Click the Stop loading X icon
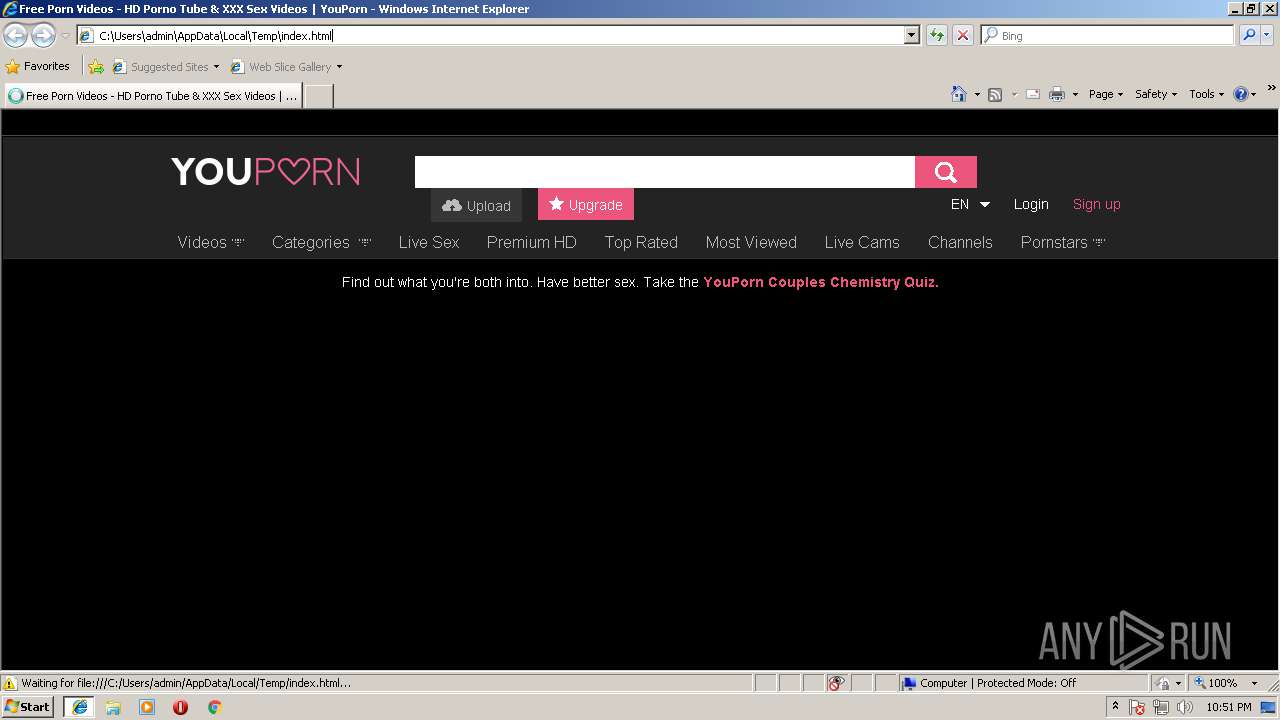The height and width of the screenshot is (720, 1280). (963, 36)
